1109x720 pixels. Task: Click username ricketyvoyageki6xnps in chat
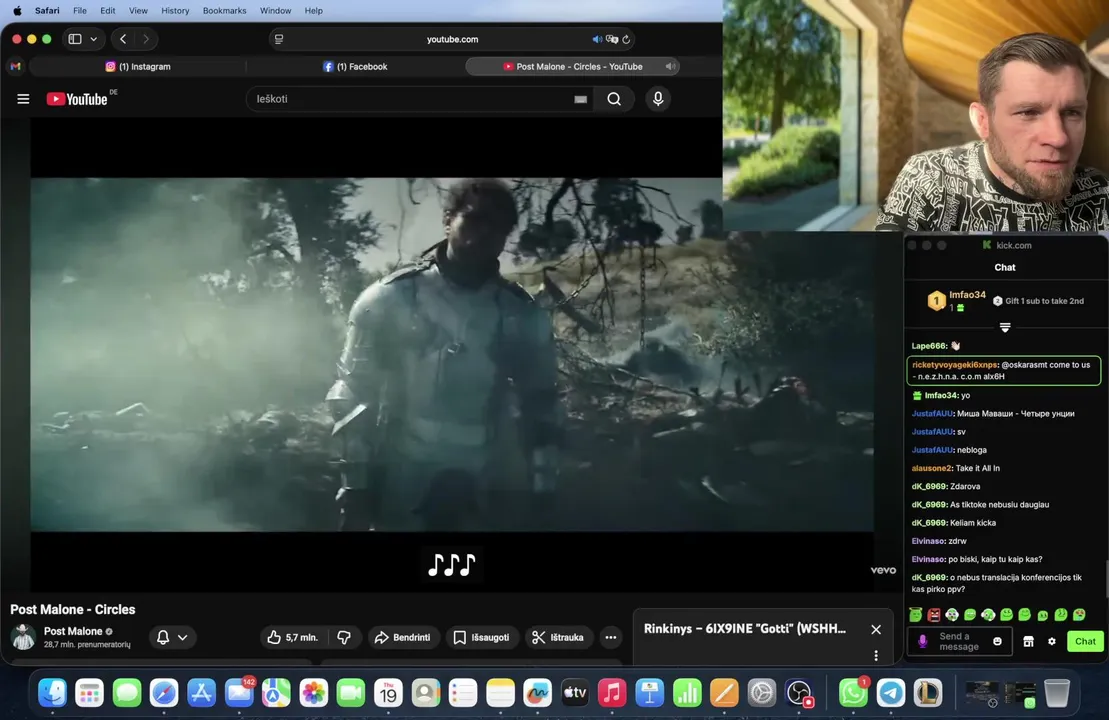click(x=954, y=365)
